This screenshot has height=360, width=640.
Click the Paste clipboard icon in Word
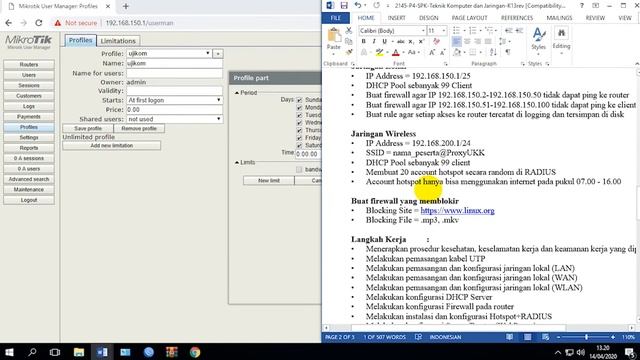coord(334,35)
